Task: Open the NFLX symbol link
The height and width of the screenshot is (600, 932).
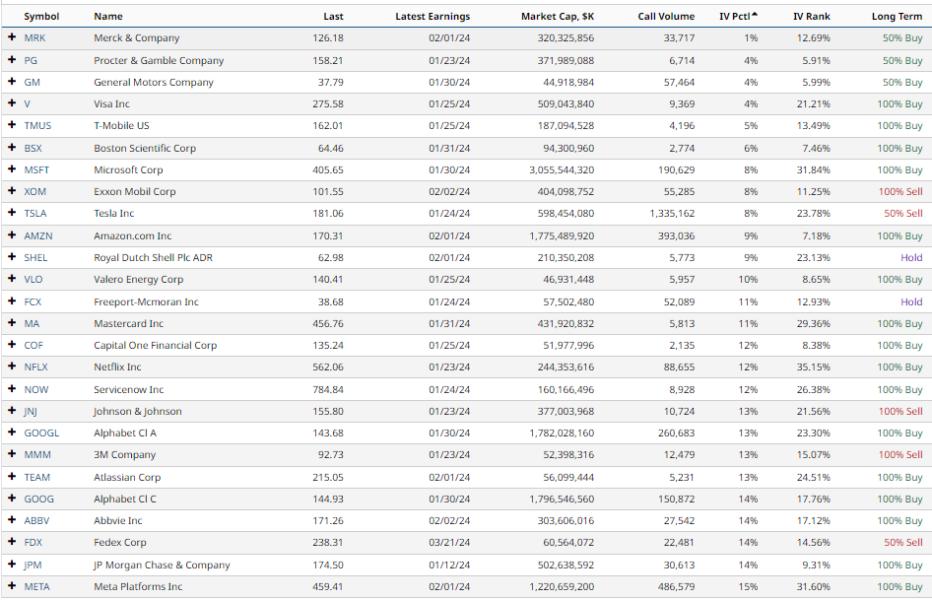Action: [36, 367]
